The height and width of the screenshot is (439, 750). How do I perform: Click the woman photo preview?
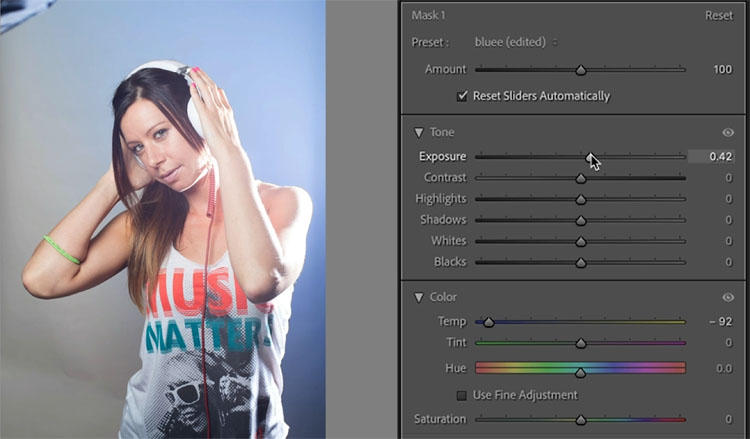[x=163, y=220]
